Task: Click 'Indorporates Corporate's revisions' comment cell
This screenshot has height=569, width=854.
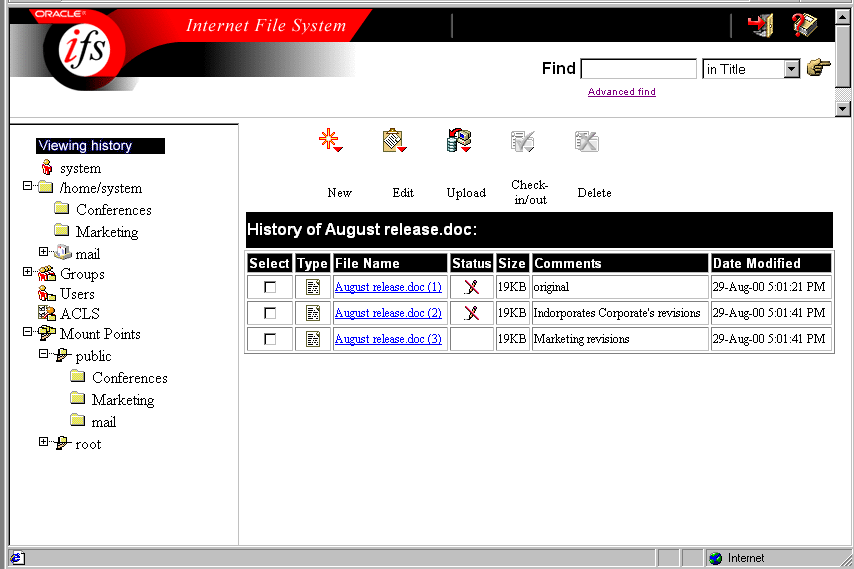Action: coord(620,313)
